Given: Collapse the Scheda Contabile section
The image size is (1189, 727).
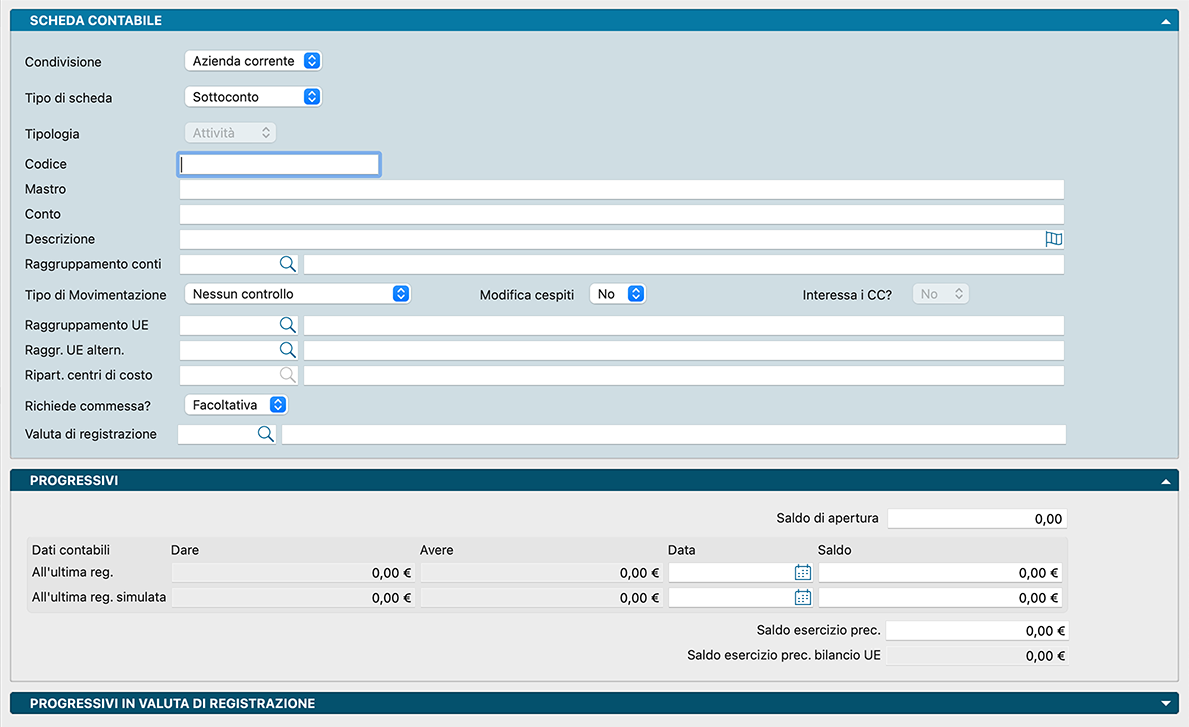Looking at the screenshot, I should click(1165, 21).
